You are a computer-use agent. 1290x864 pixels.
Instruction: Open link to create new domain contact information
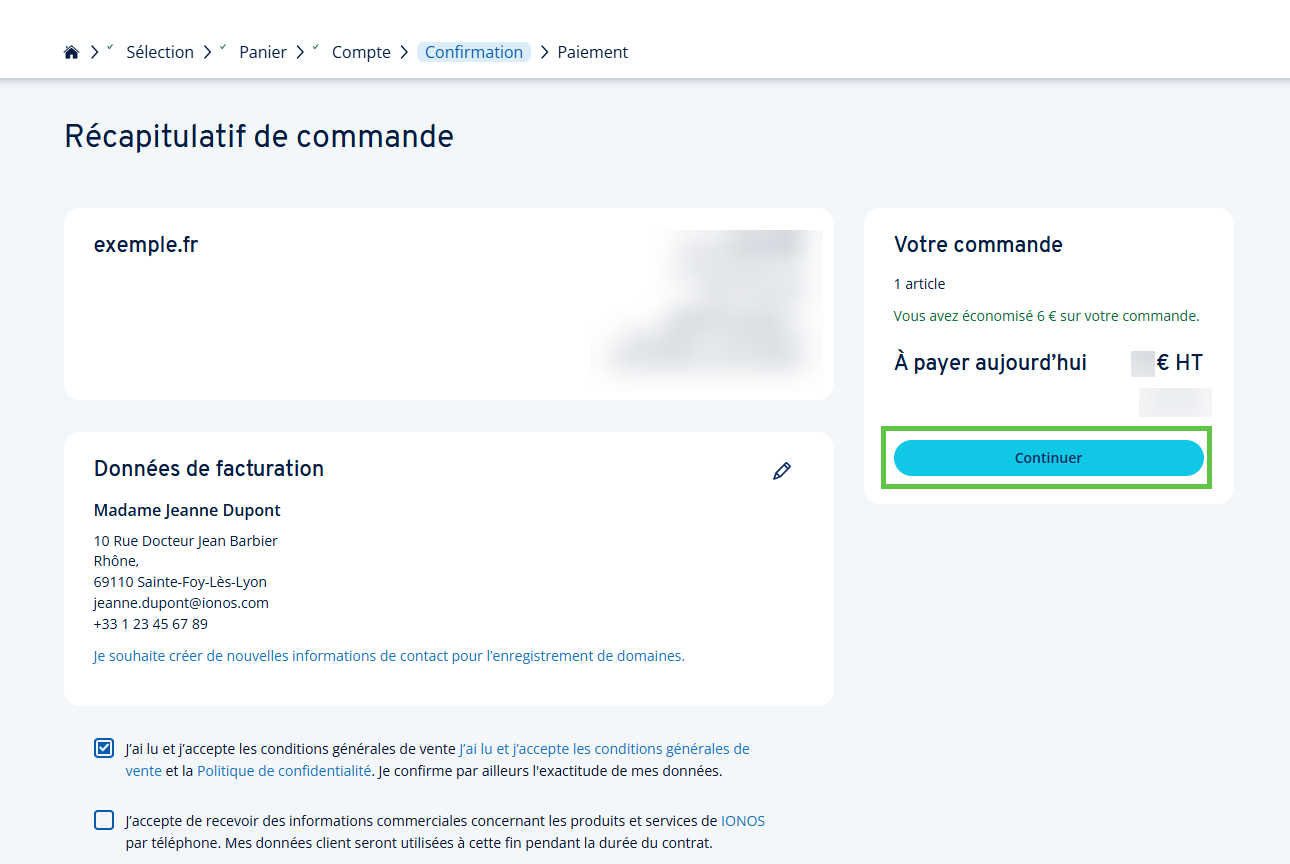389,657
